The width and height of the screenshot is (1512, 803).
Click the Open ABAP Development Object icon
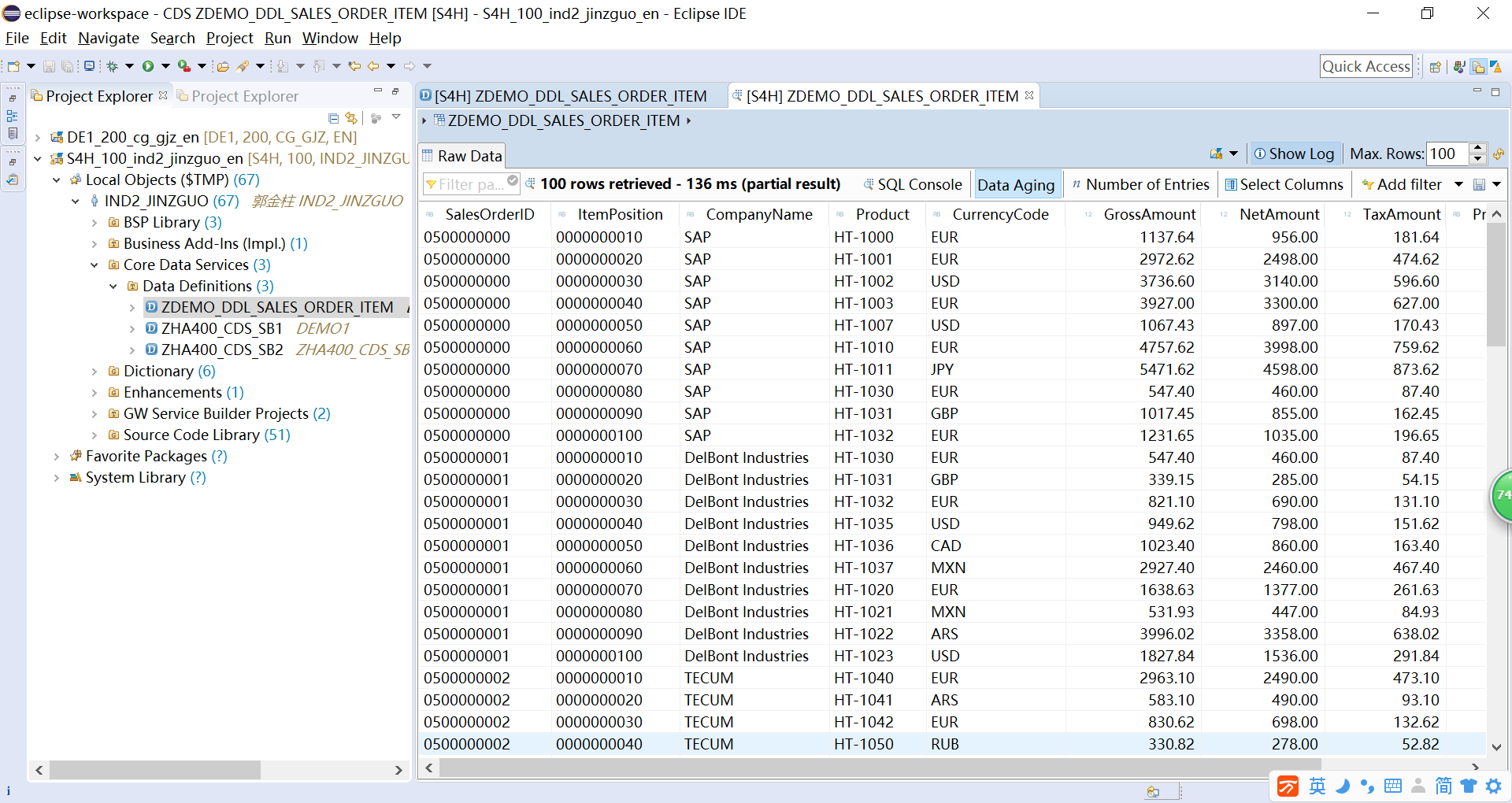coord(223,66)
